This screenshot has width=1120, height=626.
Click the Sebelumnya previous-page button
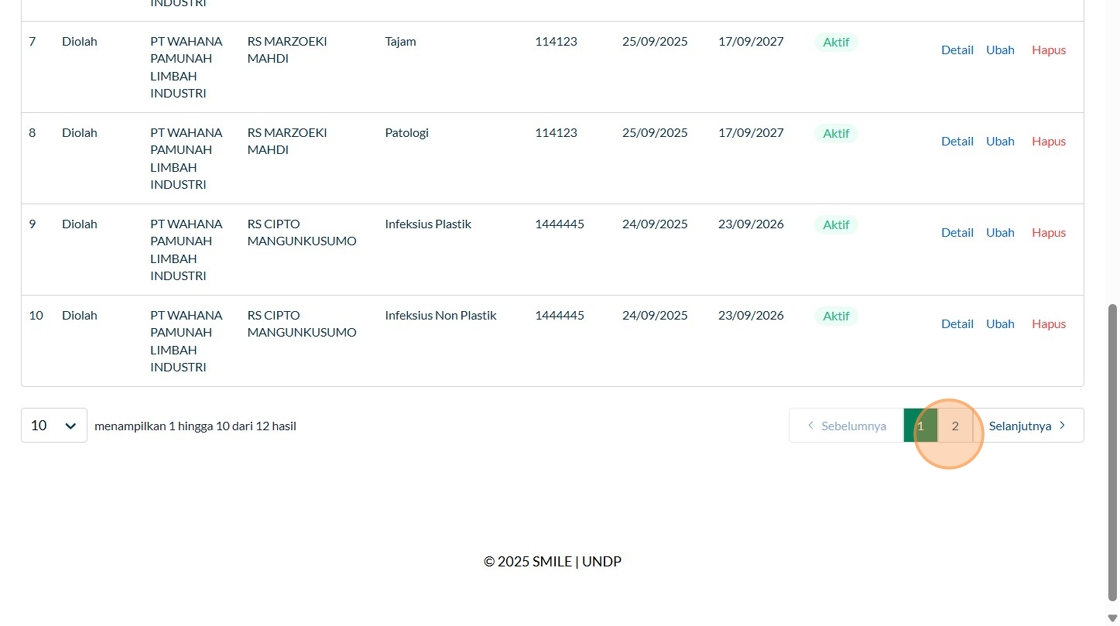point(853,425)
